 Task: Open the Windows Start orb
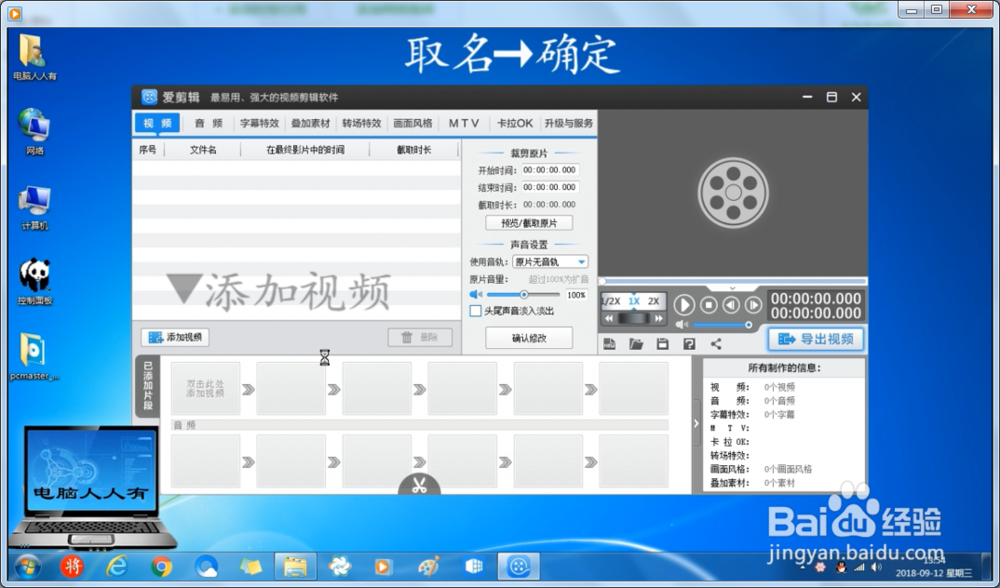pos(27,566)
